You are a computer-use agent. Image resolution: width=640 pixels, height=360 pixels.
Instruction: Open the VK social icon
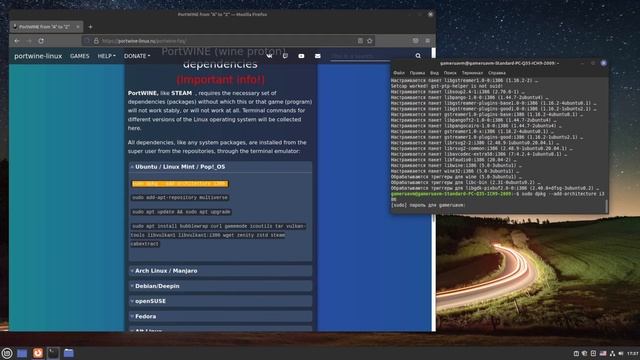click(x=269, y=56)
